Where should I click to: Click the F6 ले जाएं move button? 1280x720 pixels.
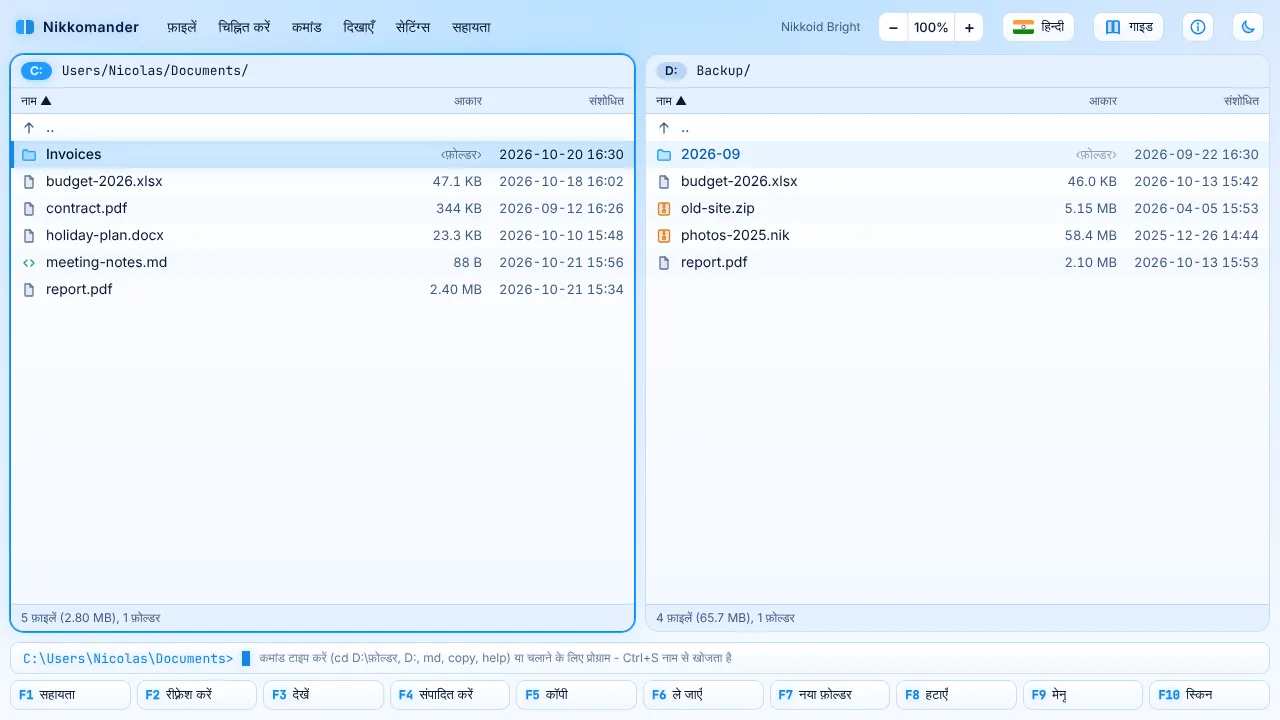tap(703, 694)
